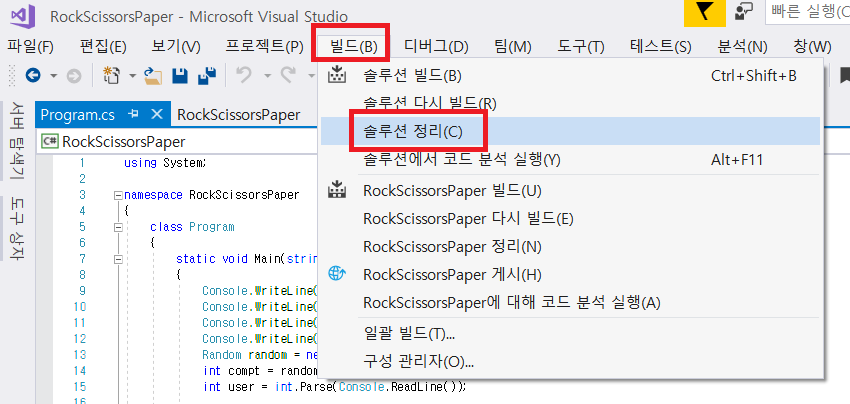Open the 보기(V) menu

pos(176,47)
